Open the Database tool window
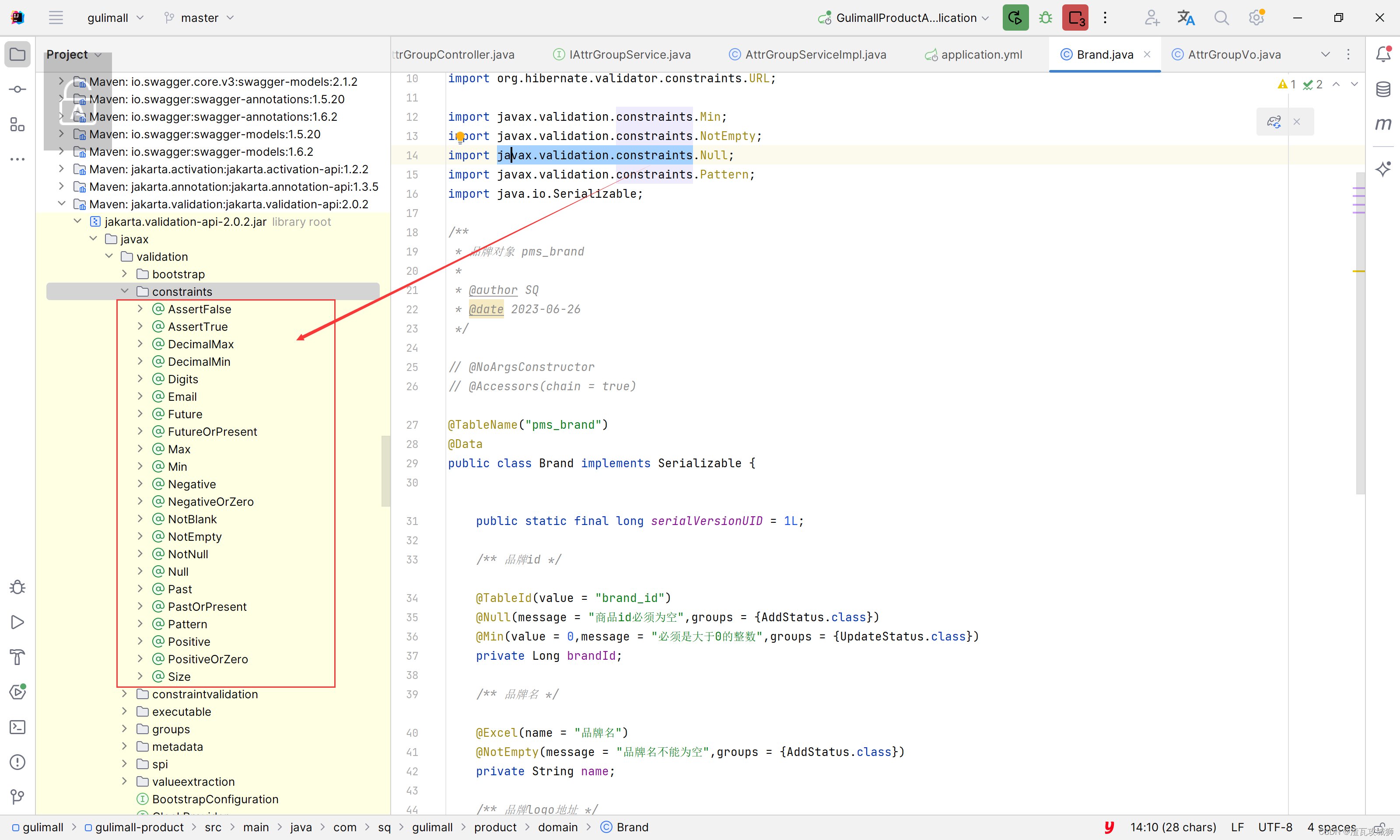Viewport: 1400px width, 840px height. [1383, 89]
